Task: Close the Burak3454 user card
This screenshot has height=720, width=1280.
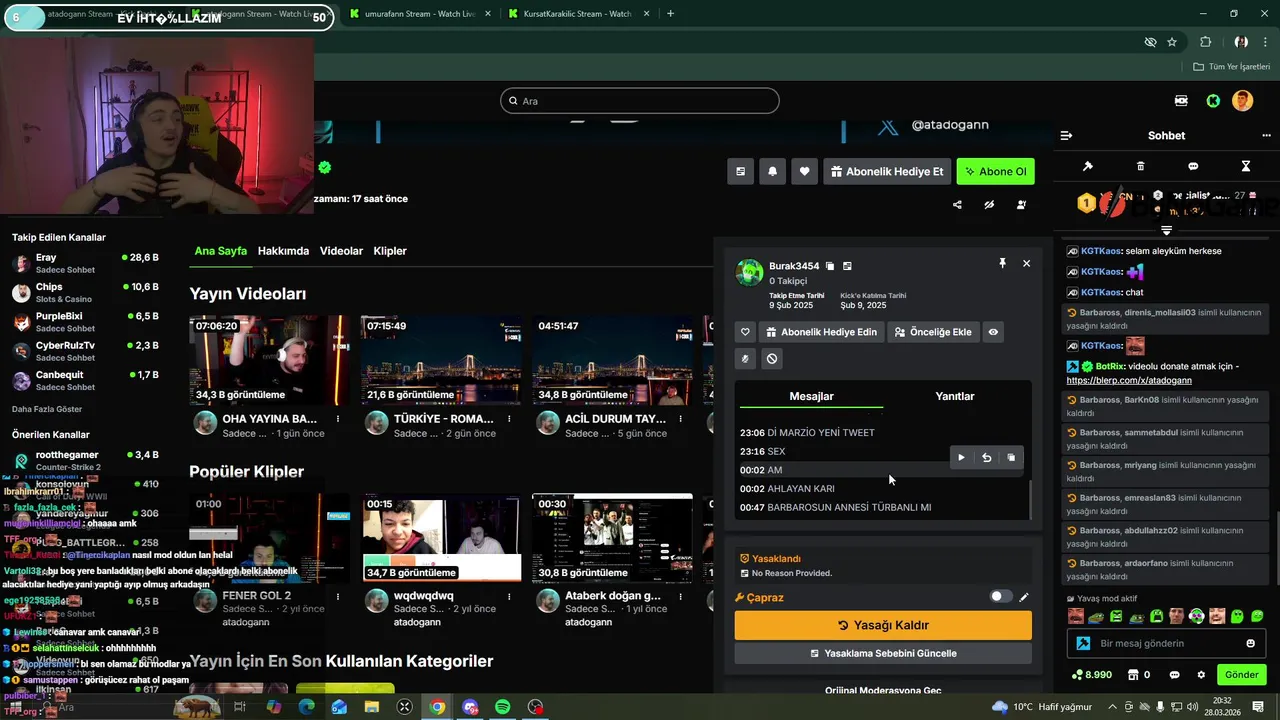Action: (1026, 263)
